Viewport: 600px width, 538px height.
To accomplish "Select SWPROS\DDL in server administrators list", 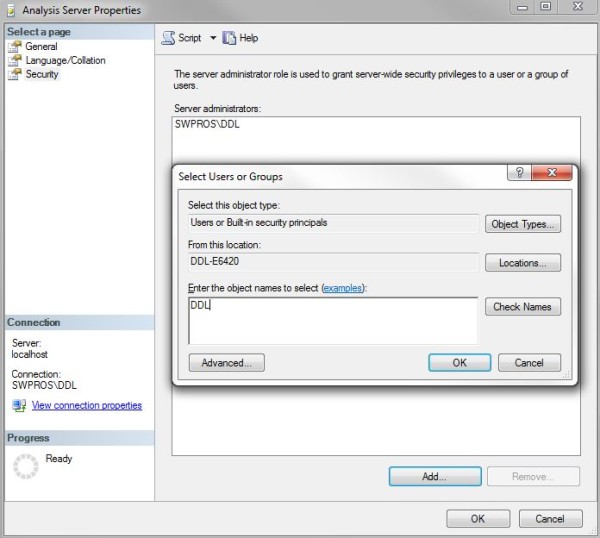I will click(207, 124).
